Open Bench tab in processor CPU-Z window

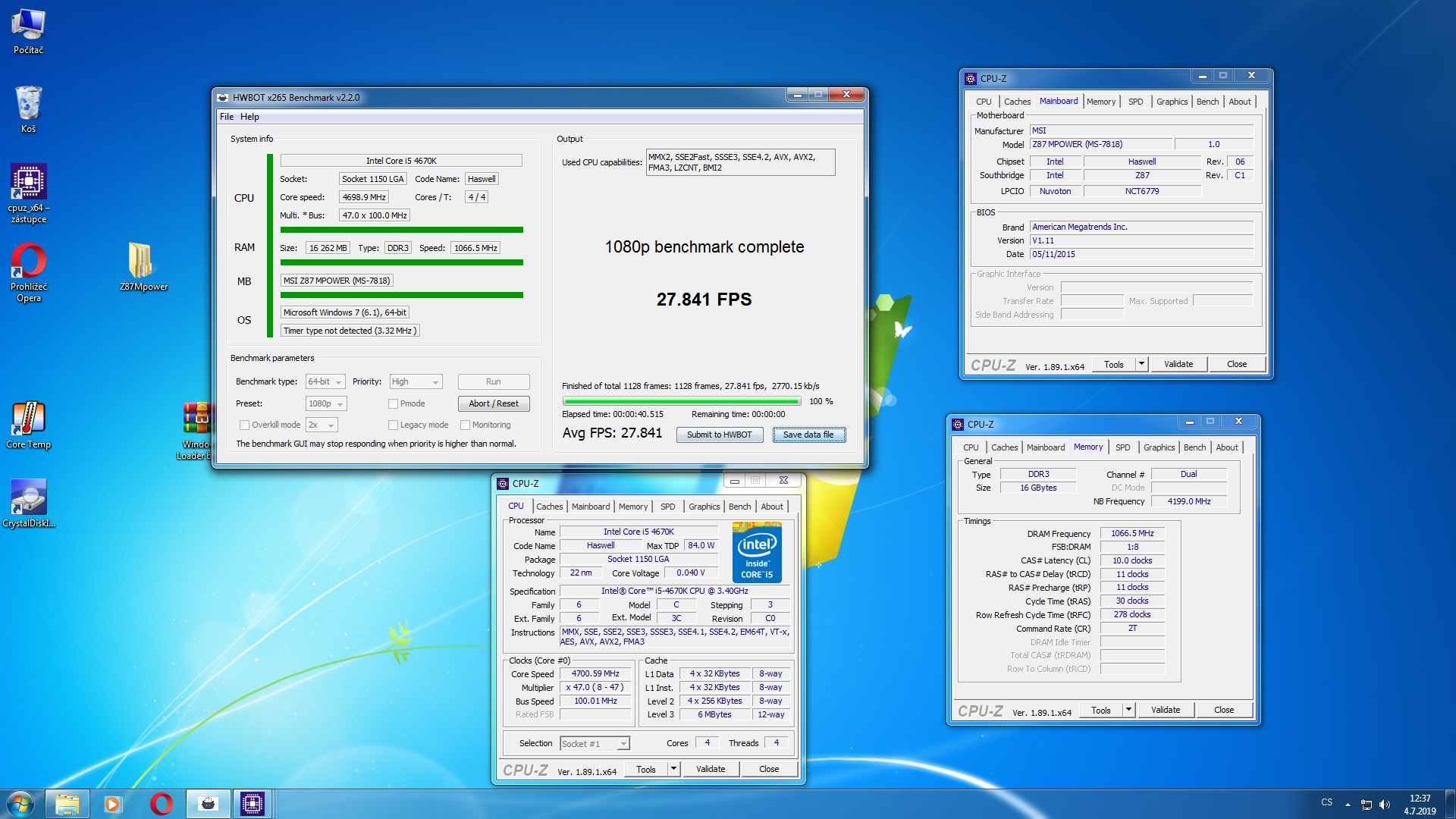[x=739, y=507]
